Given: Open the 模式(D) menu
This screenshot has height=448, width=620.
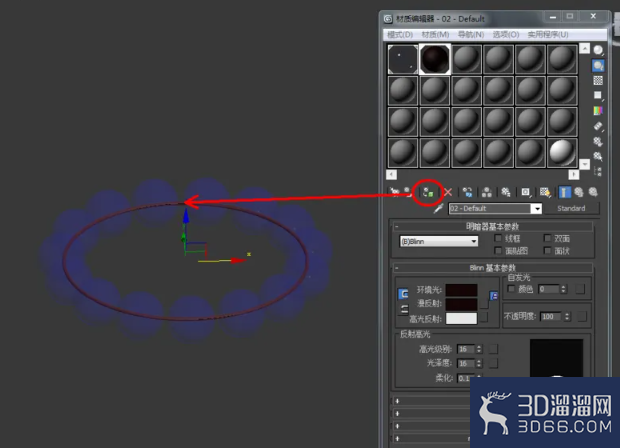Looking at the screenshot, I should (400, 34).
